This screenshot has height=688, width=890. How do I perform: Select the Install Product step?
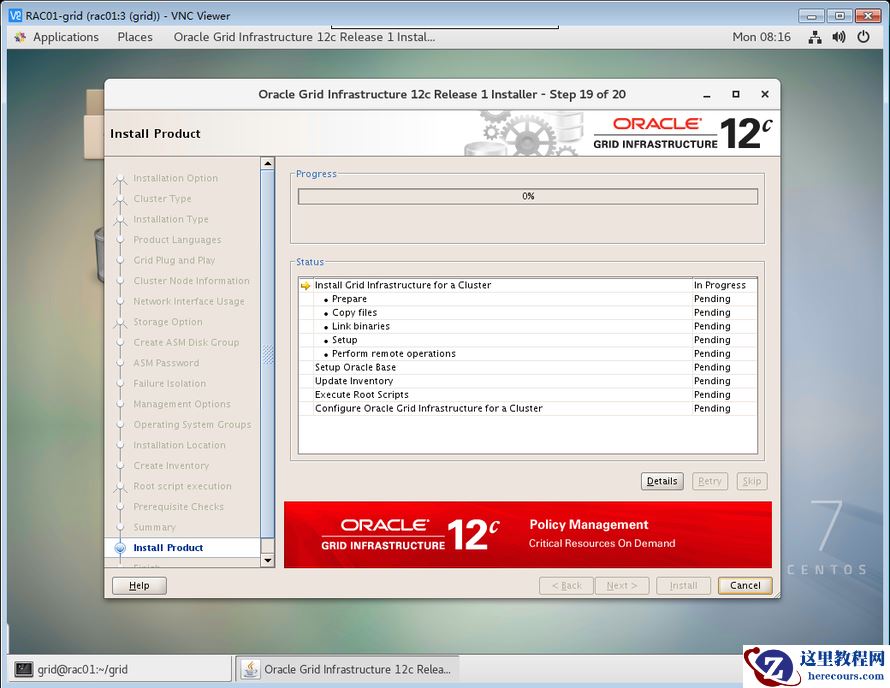coord(168,548)
